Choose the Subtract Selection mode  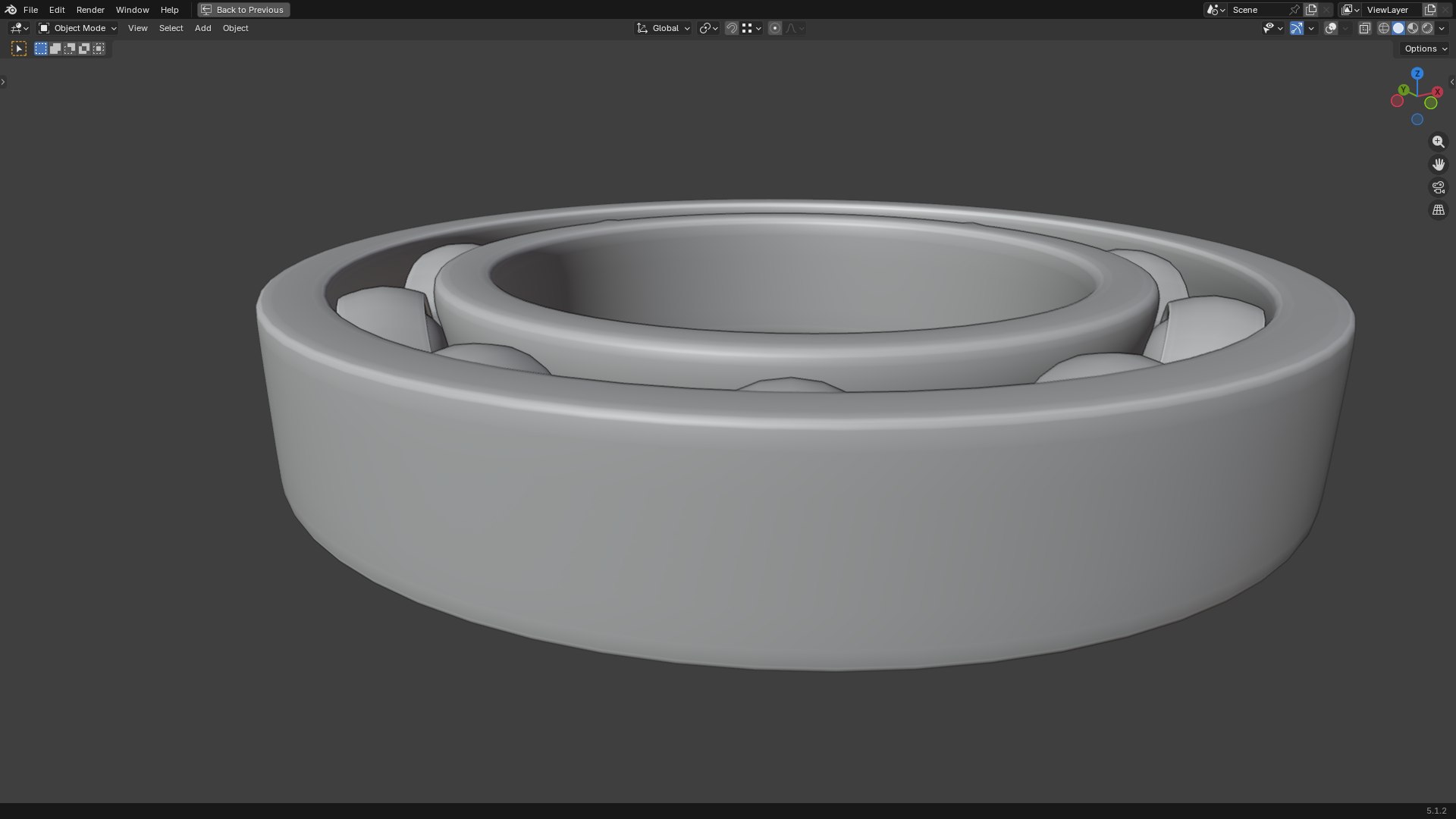point(70,49)
